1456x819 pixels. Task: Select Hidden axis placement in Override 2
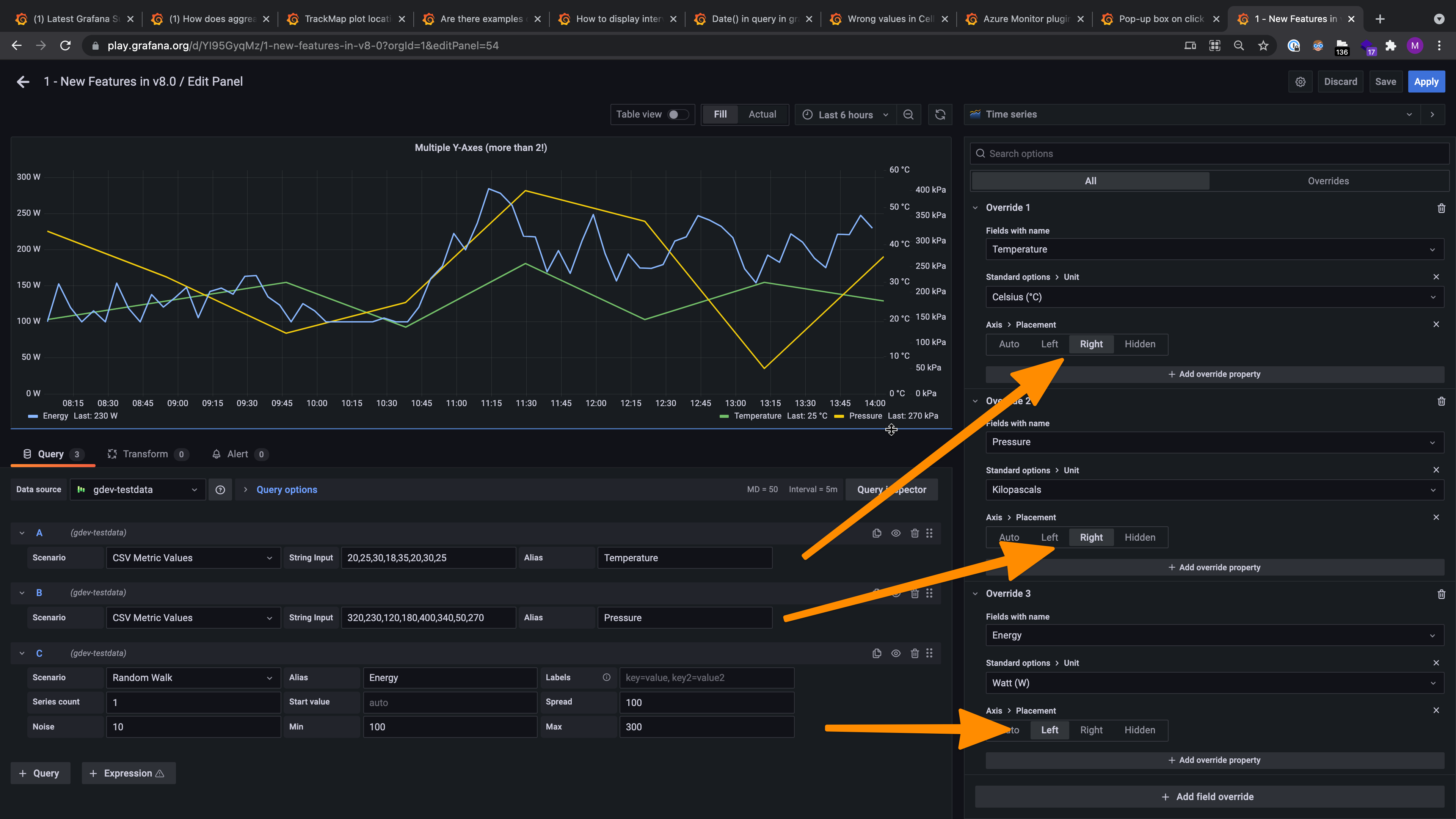[1140, 537]
